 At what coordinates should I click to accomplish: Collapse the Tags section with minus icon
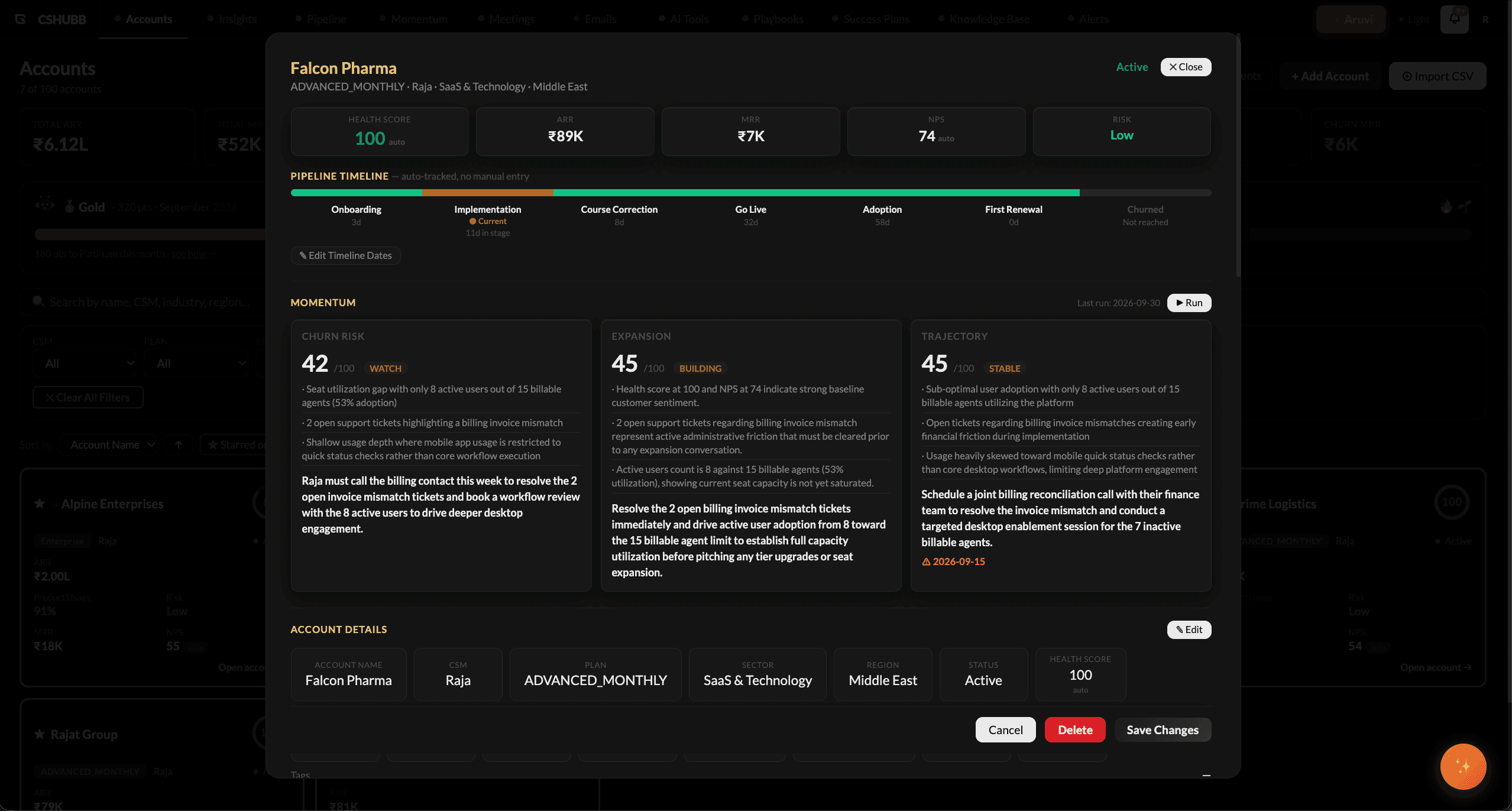[1206, 775]
